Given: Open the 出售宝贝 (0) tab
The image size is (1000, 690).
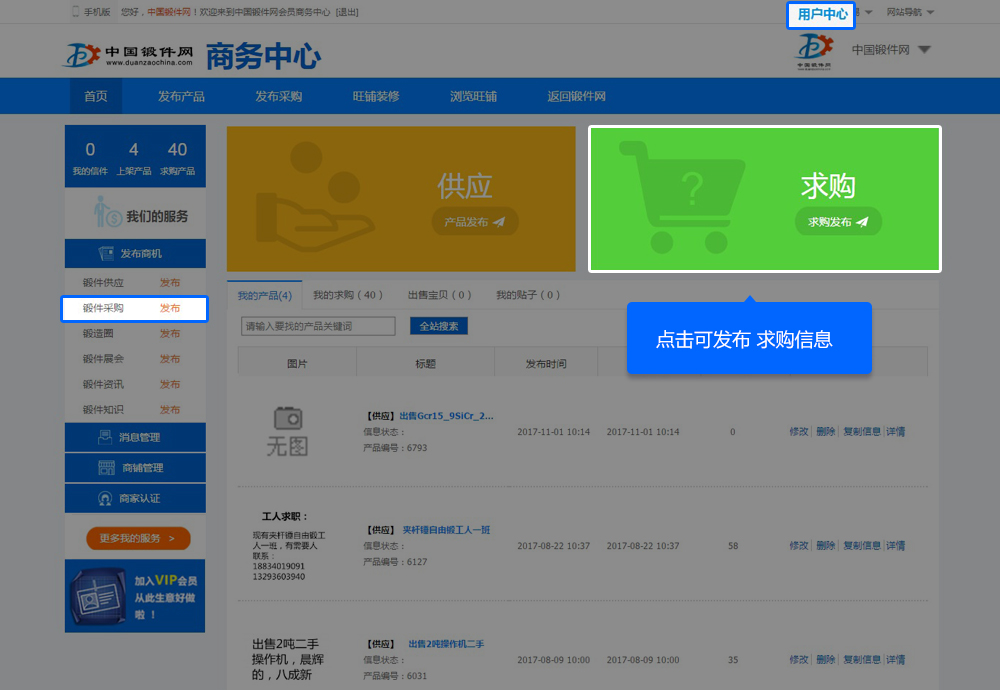Looking at the screenshot, I should click(x=439, y=295).
